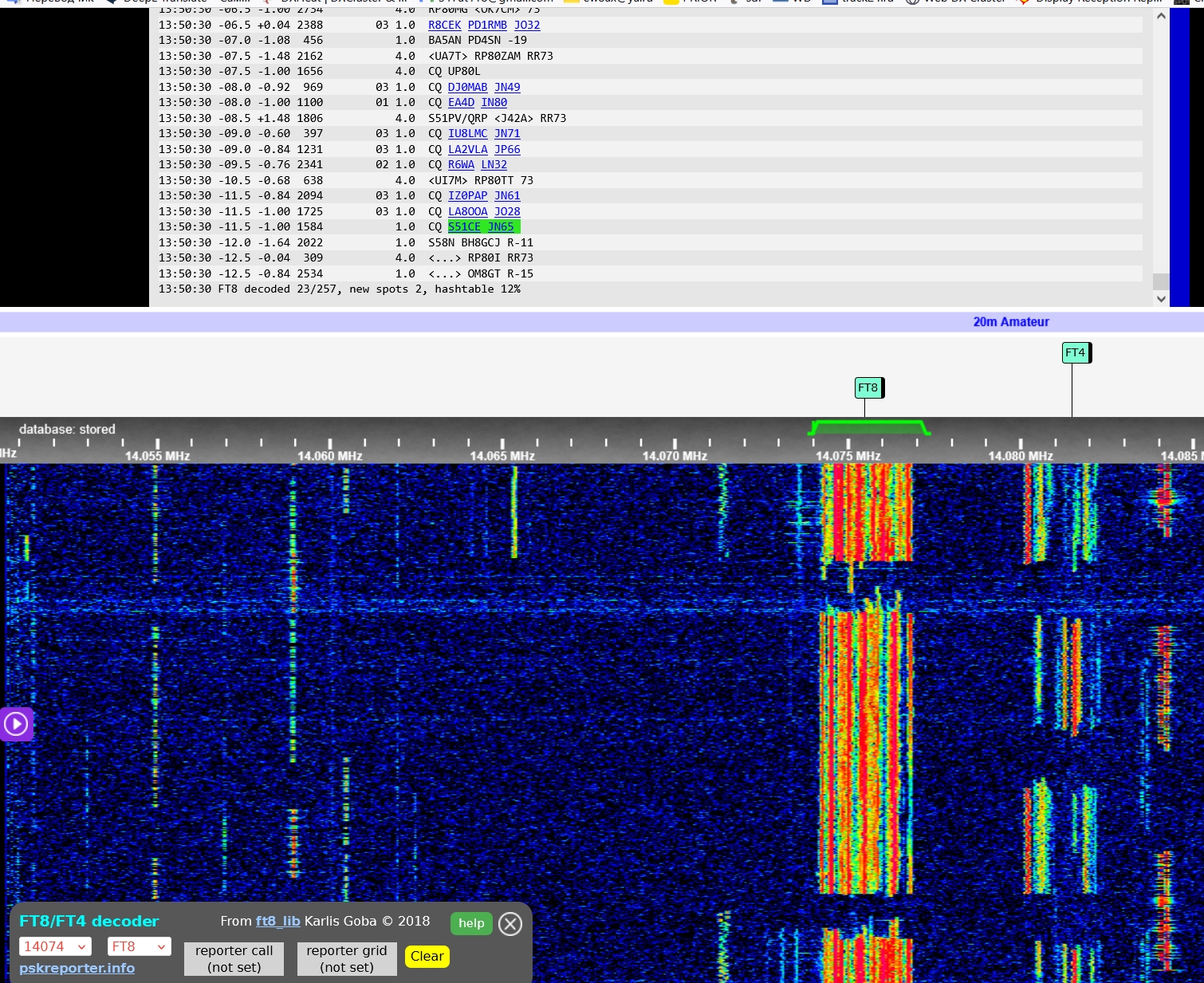The height and width of the screenshot is (983, 1204).
Task: Click the decoder log scroll-up arrow
Action: click(1161, 16)
